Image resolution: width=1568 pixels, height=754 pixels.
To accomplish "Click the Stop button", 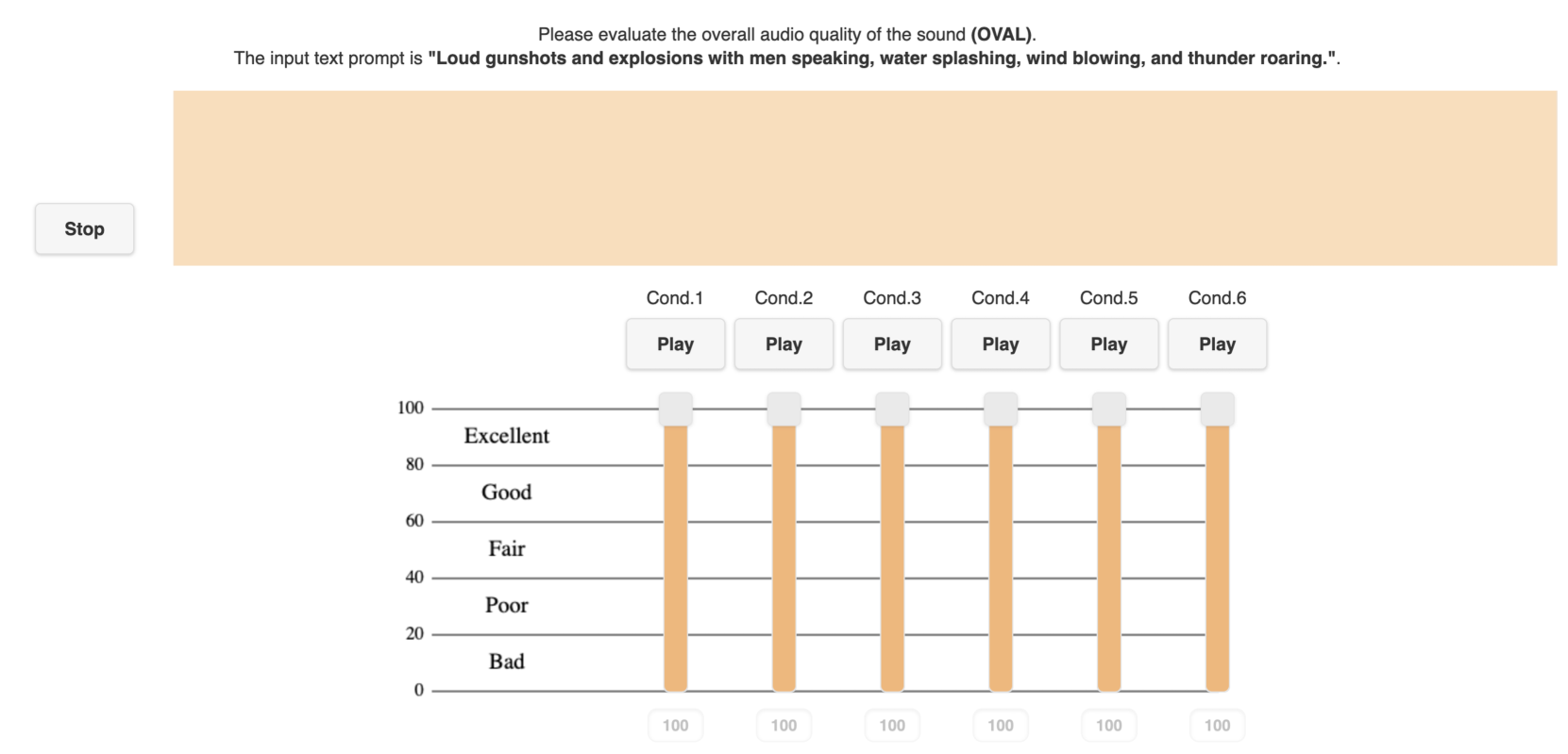I will pos(84,229).
